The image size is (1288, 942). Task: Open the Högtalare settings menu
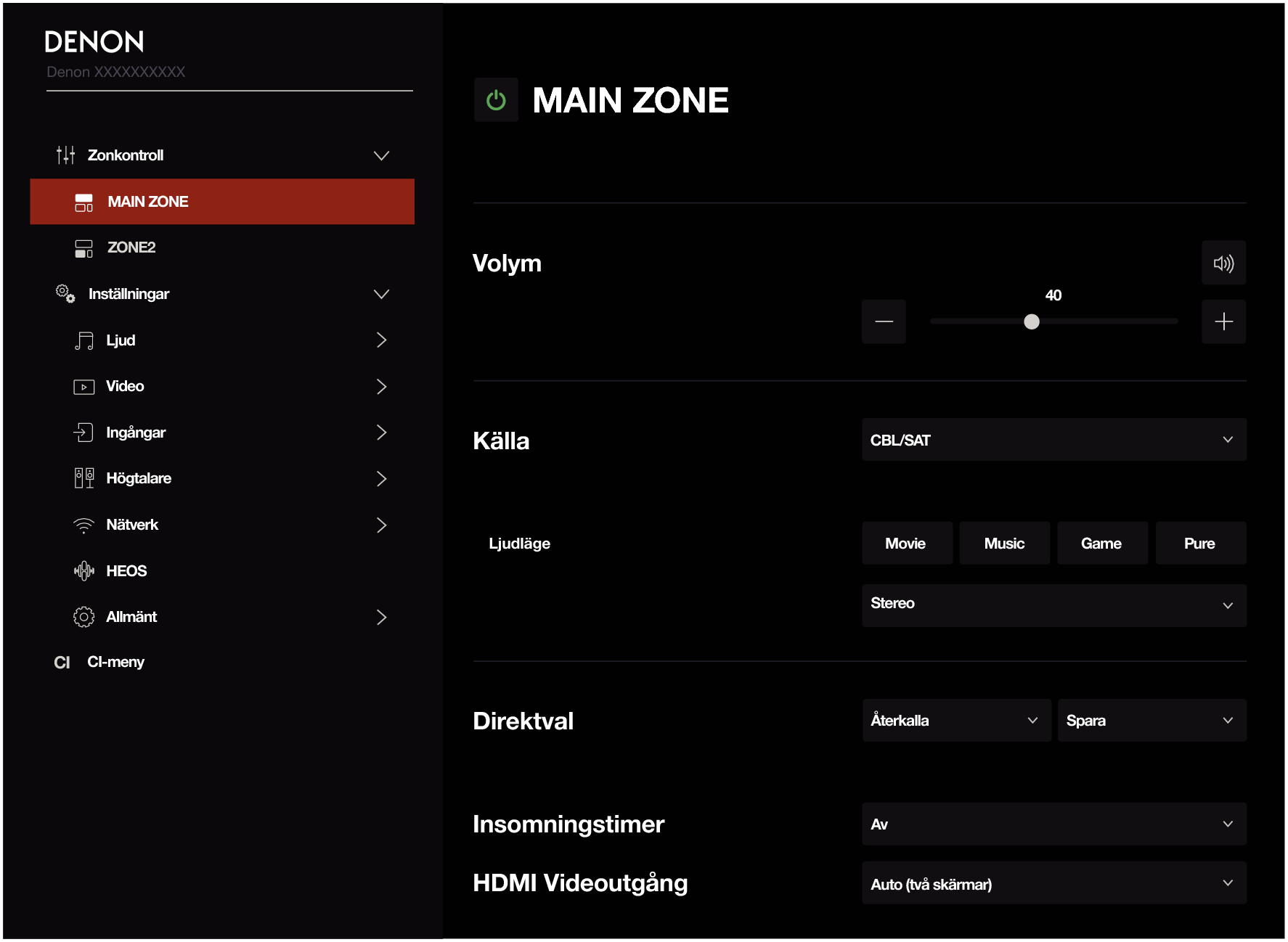(x=222, y=478)
